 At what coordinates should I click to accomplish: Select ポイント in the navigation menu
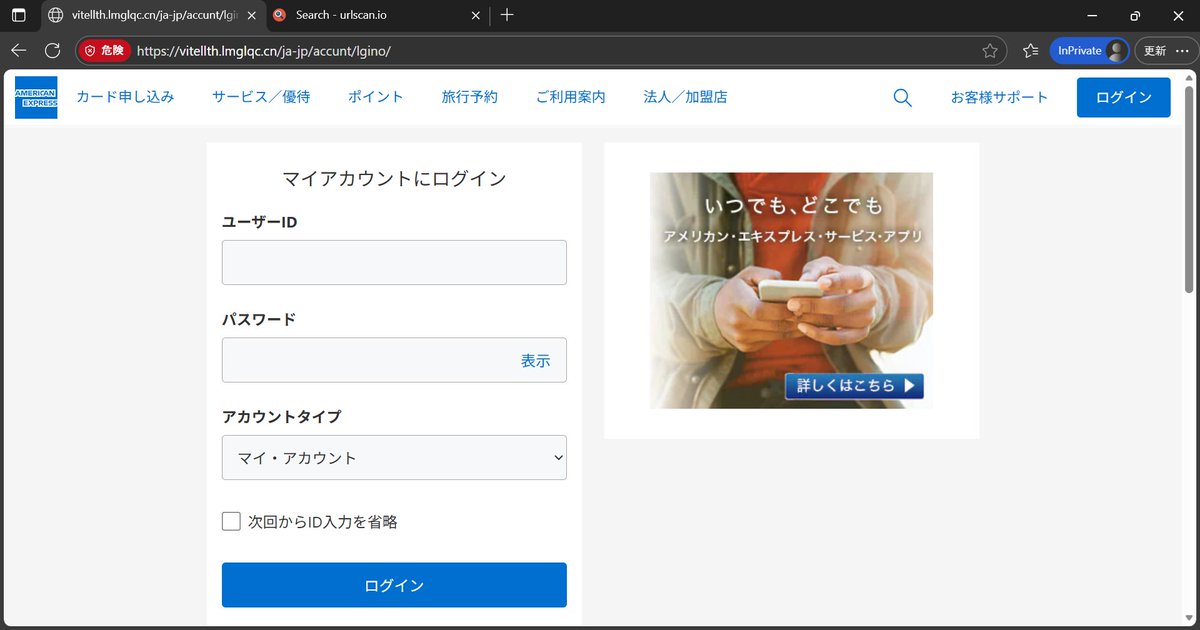pos(375,97)
